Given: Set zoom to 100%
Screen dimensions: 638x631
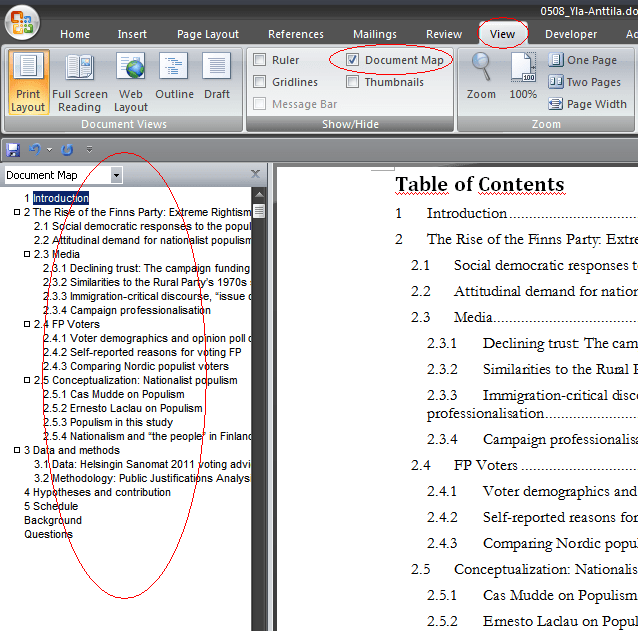Looking at the screenshot, I should [x=523, y=76].
